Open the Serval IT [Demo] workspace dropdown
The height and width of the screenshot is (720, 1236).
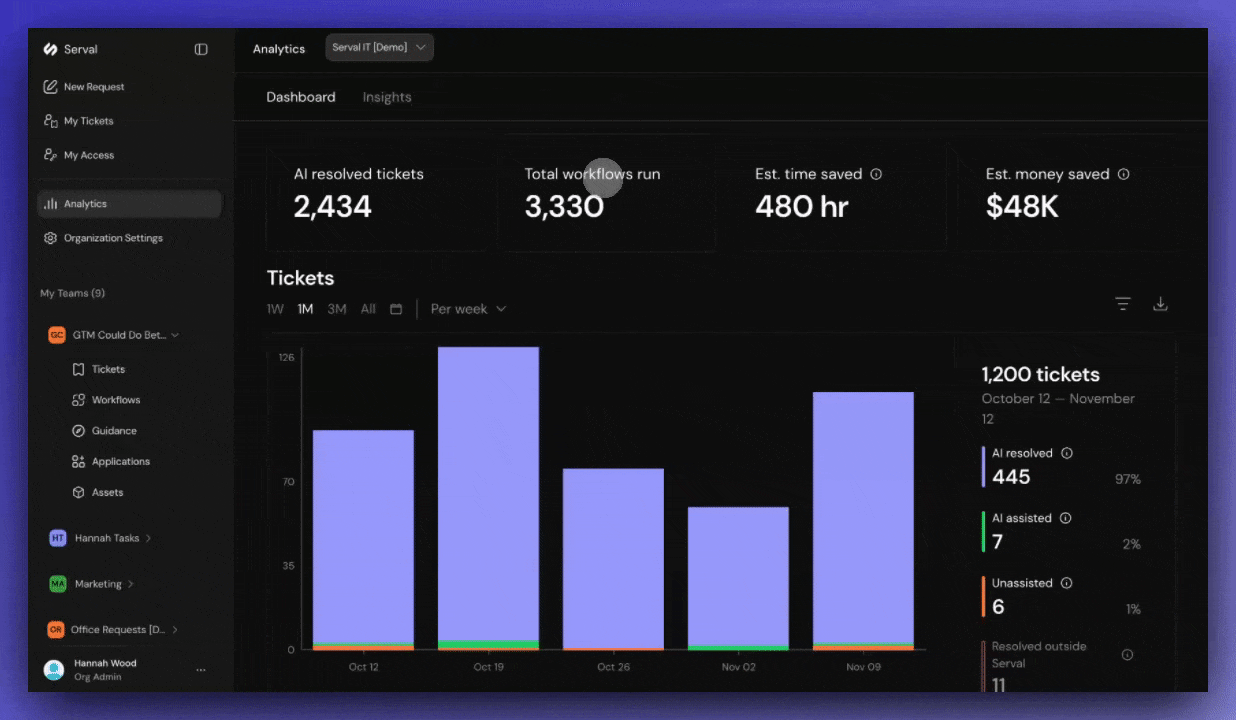coord(379,47)
